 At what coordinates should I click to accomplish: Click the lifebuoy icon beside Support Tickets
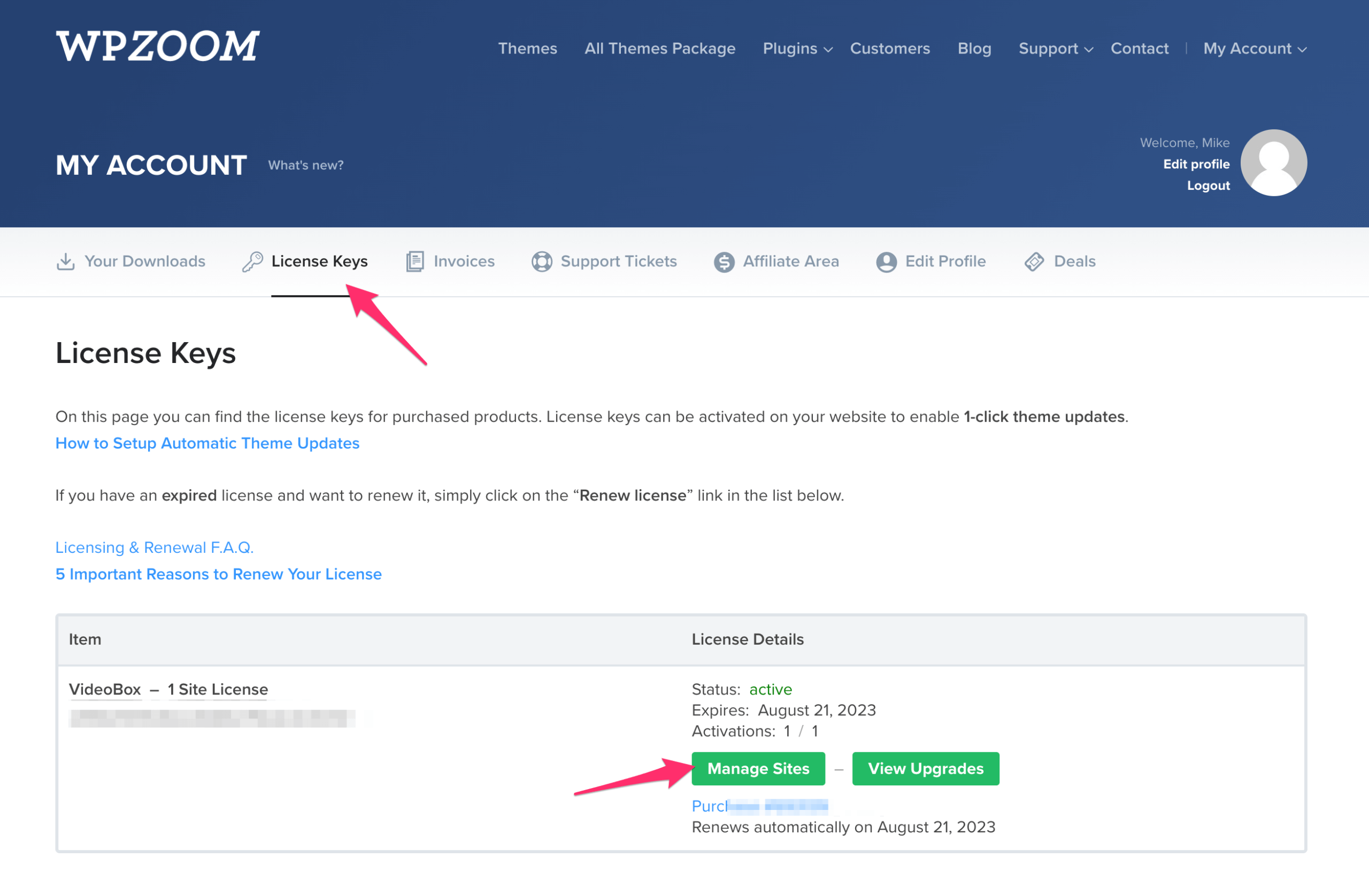click(x=542, y=261)
